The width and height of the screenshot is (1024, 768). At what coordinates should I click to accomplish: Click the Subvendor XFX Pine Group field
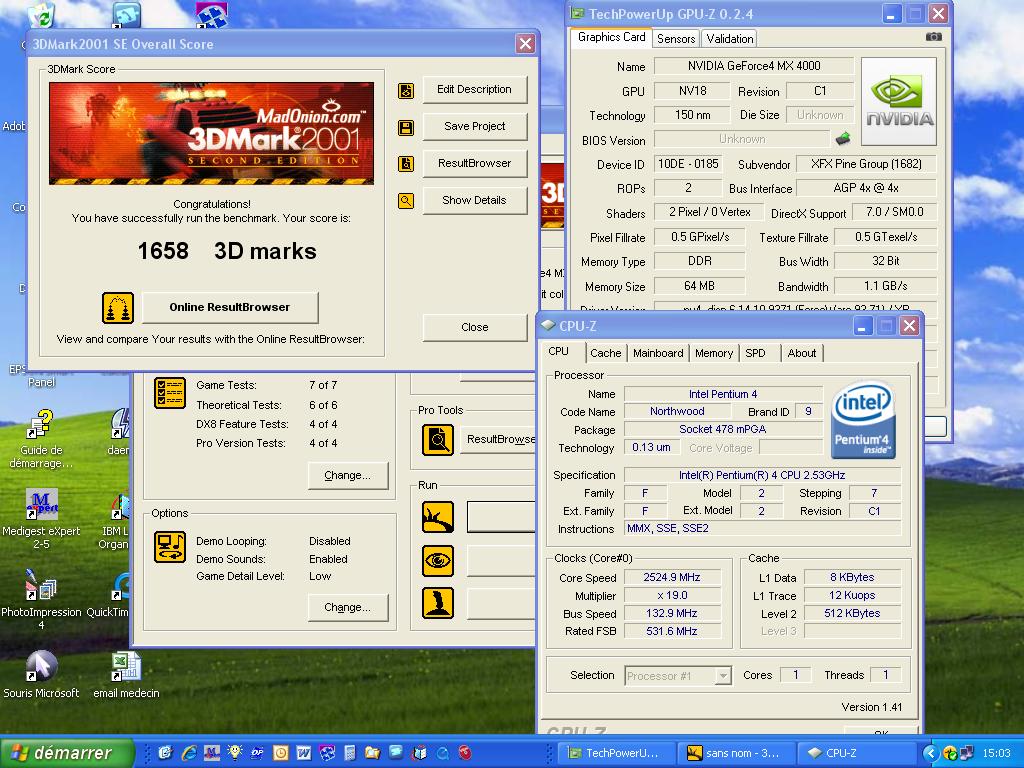(x=866, y=164)
